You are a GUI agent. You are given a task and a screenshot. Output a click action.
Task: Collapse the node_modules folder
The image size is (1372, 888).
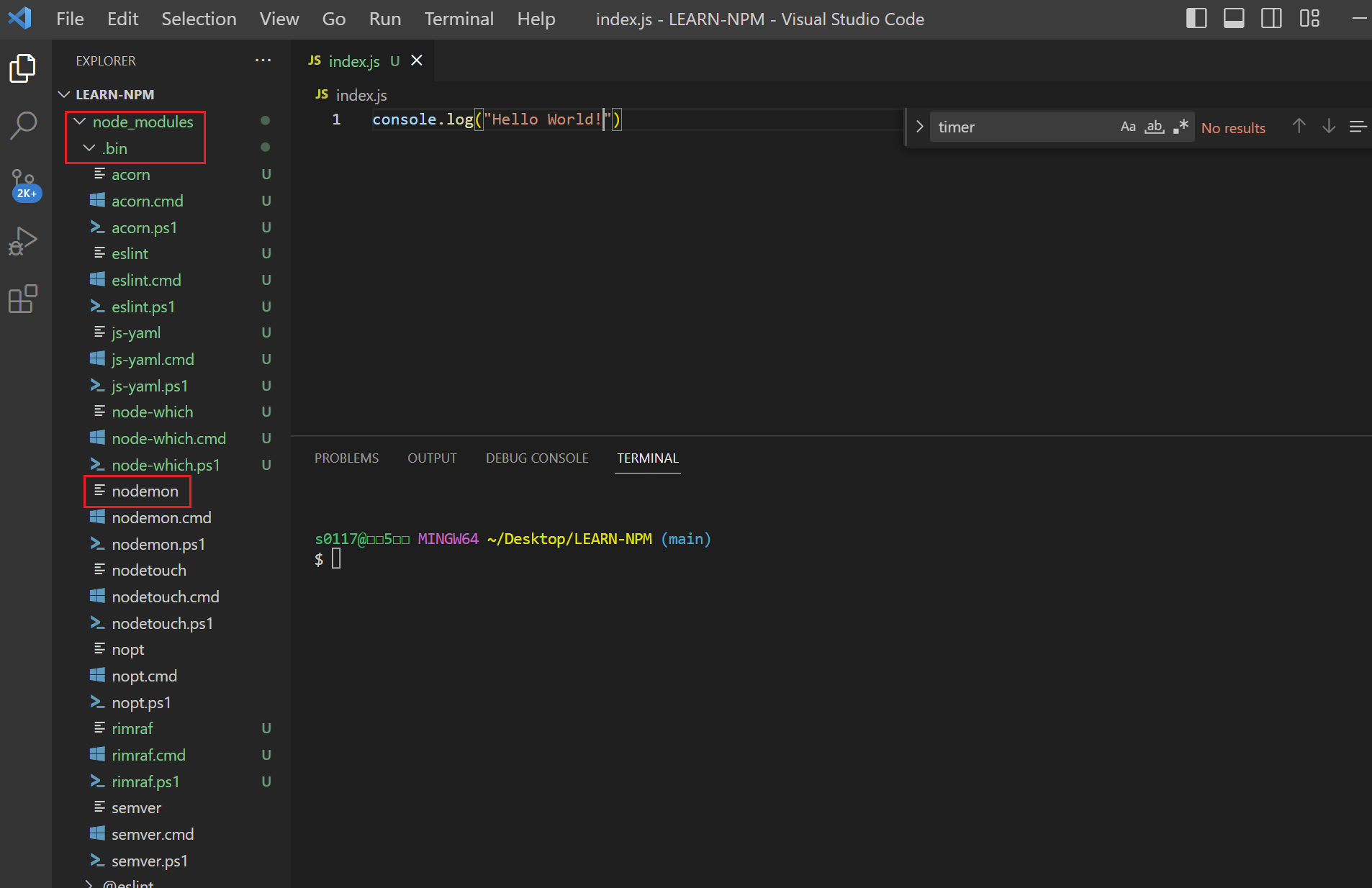171,122
